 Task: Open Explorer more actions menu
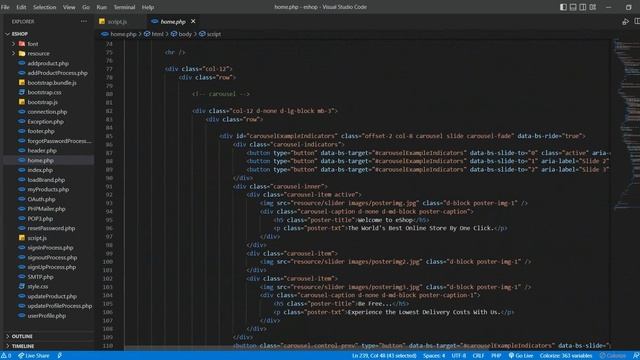coord(84,21)
